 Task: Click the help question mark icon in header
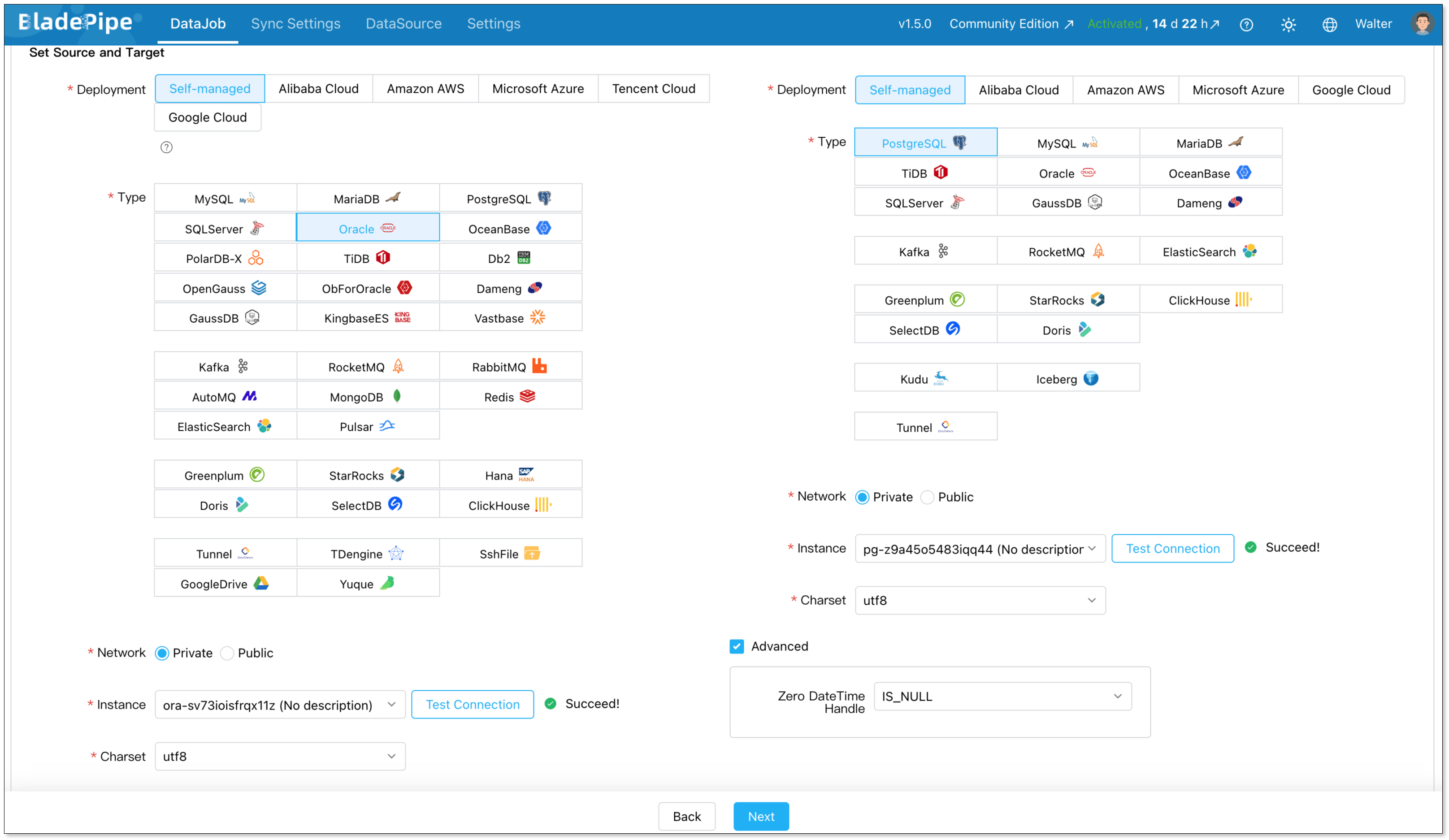pos(1246,24)
